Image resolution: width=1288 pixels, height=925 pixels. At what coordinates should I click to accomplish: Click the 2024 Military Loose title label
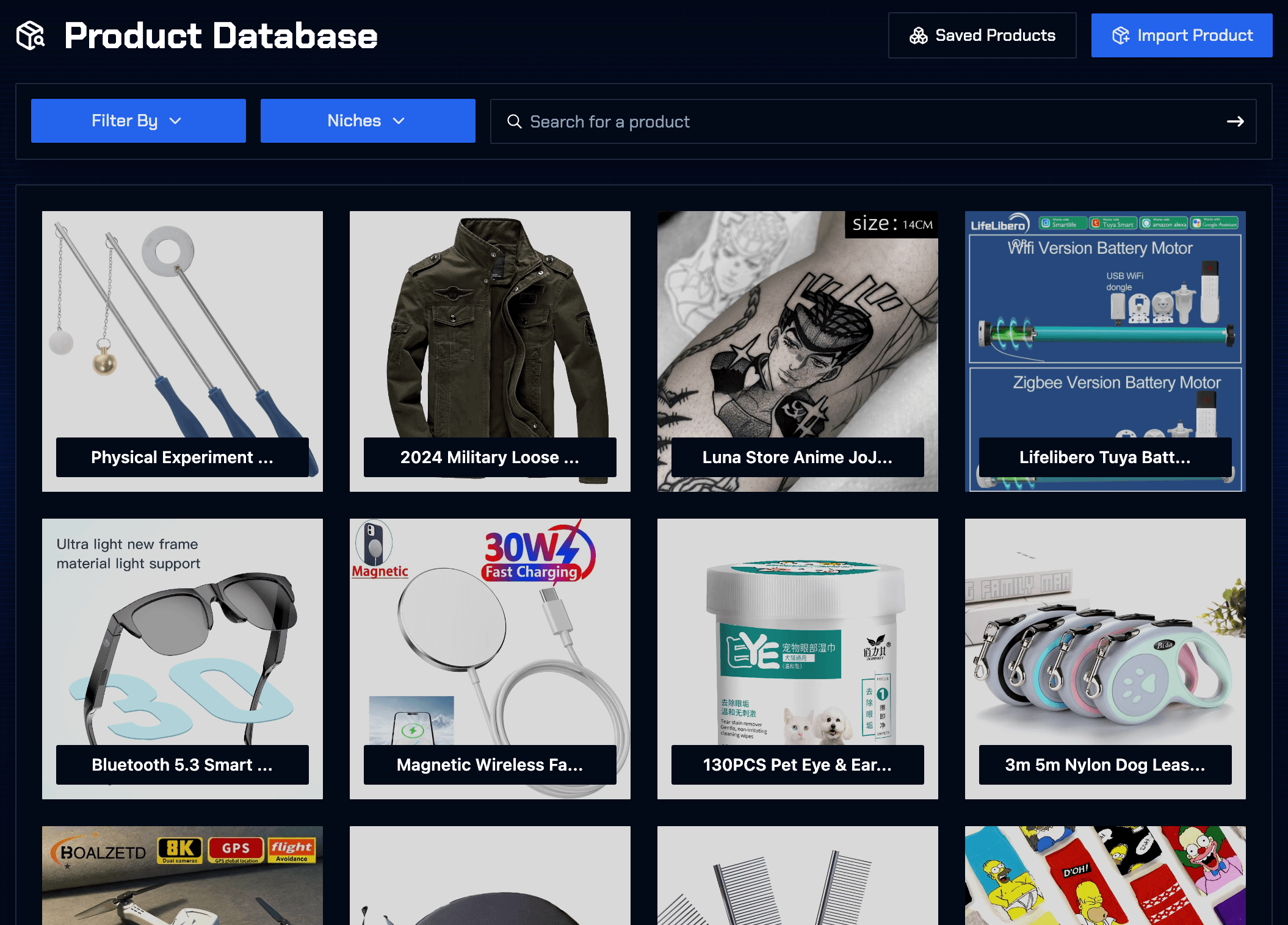tap(490, 457)
